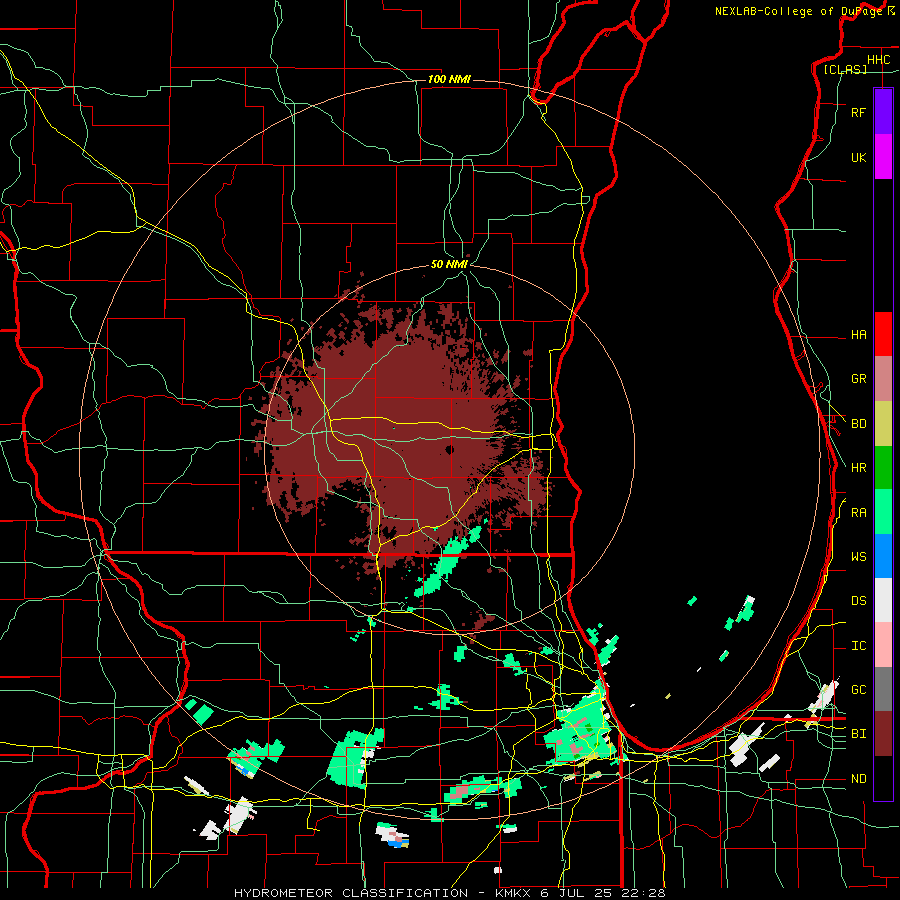Select the IC light pink legend swatch
900x900 pixels.
point(883,645)
